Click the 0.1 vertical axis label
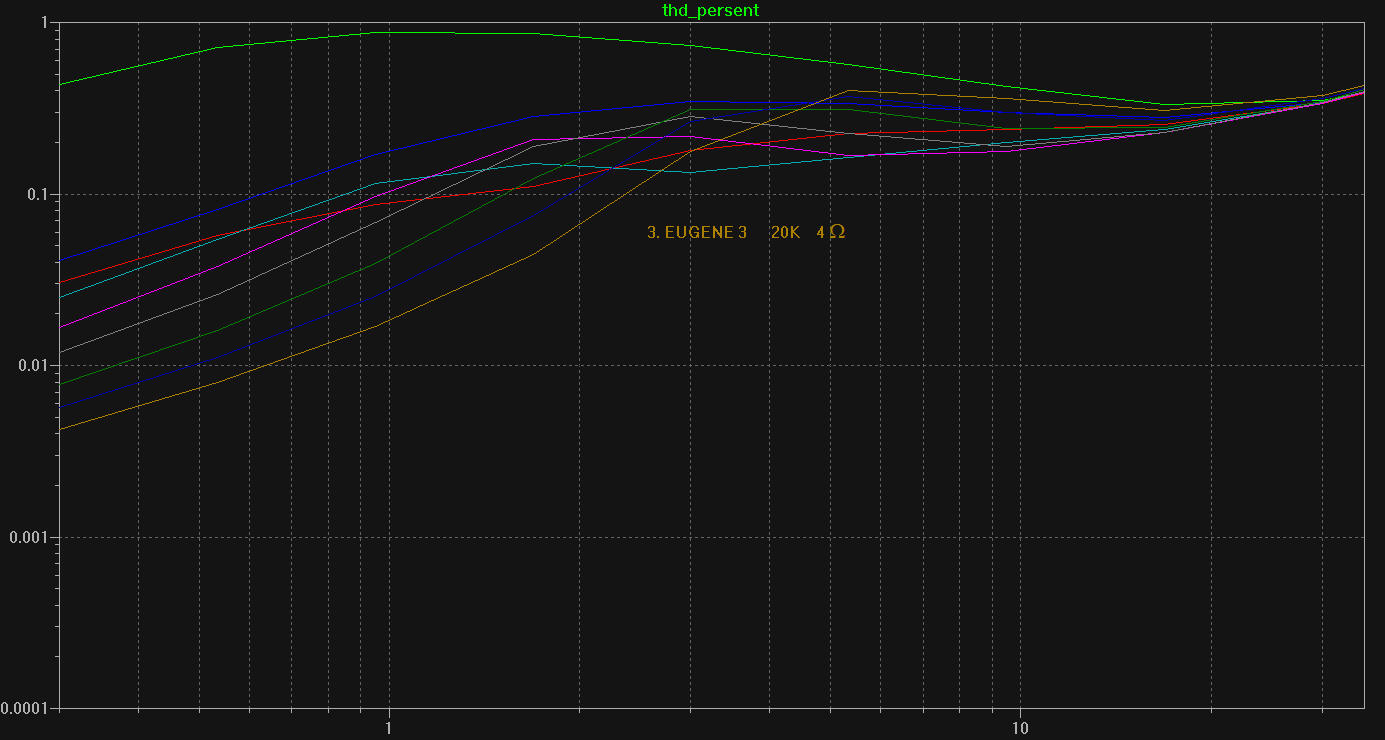 tap(38, 194)
